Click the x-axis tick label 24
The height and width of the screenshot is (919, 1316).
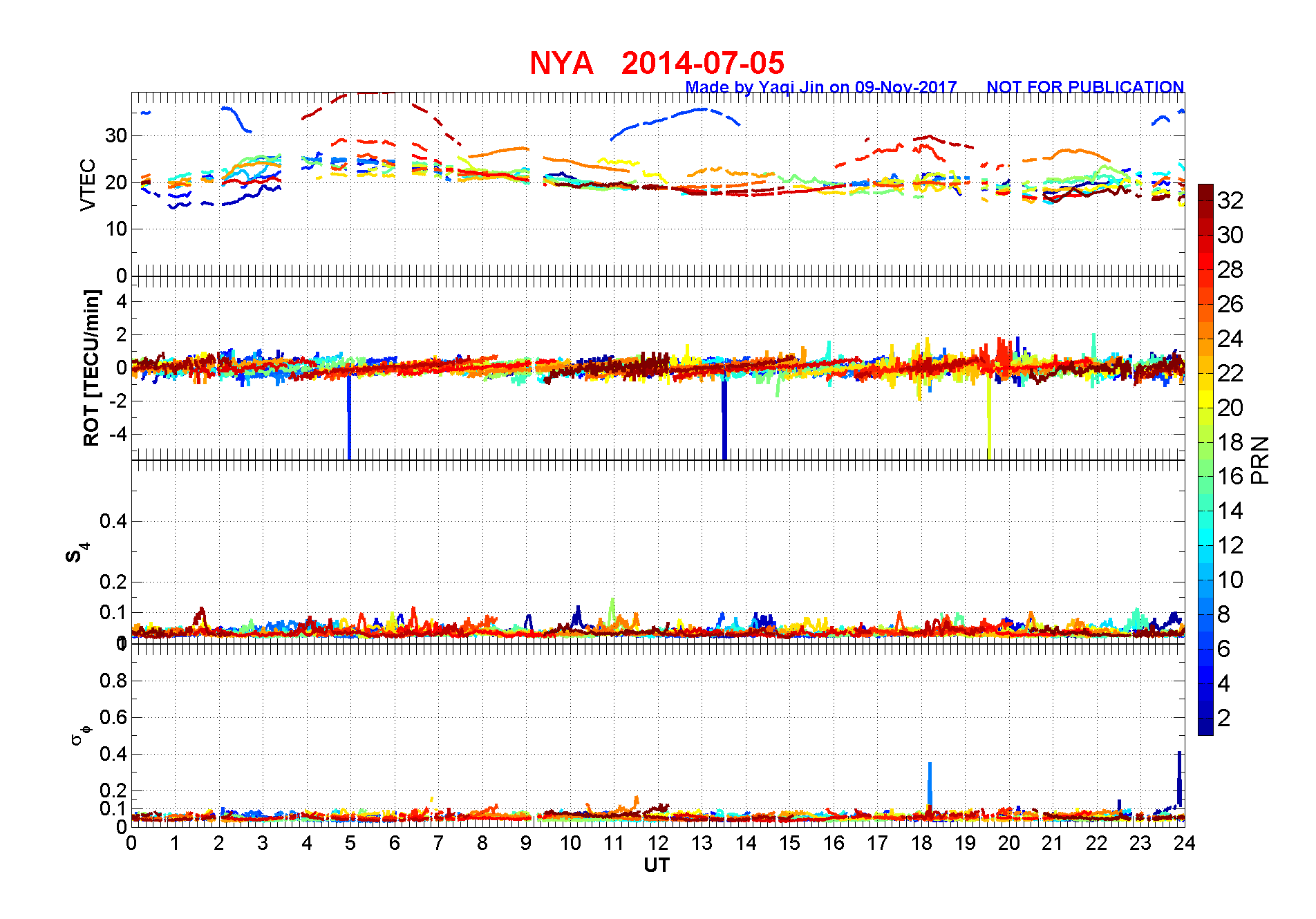[x=1185, y=843]
